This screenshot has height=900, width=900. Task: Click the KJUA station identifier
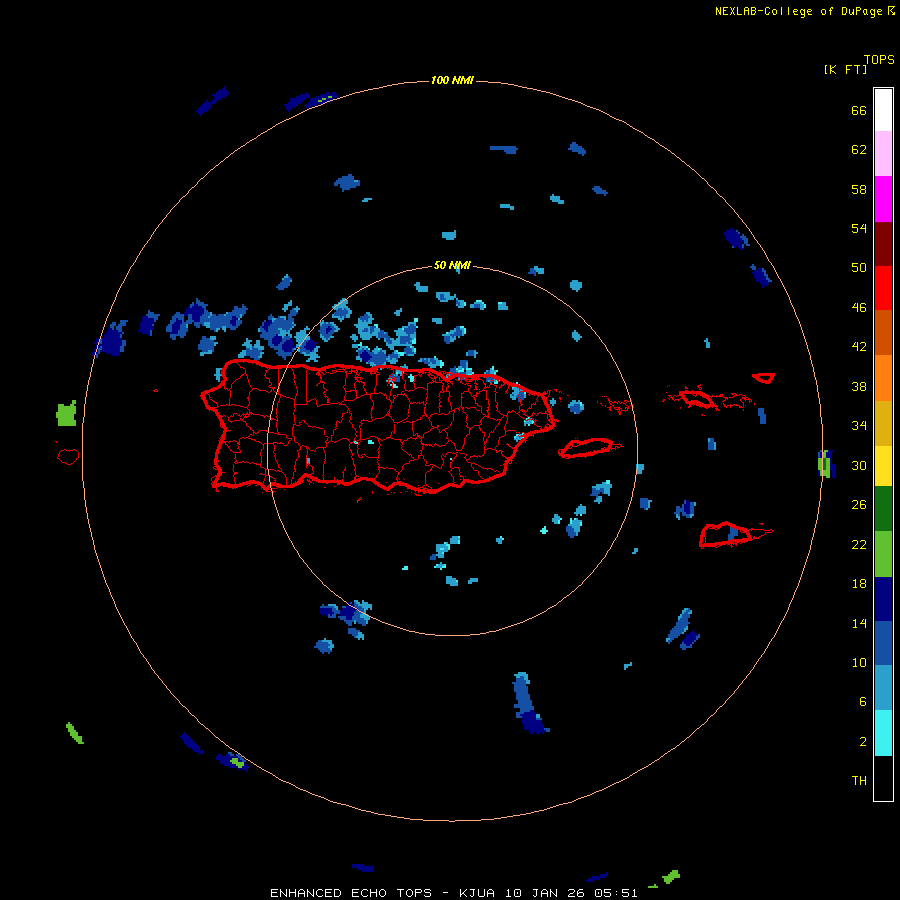(x=477, y=893)
